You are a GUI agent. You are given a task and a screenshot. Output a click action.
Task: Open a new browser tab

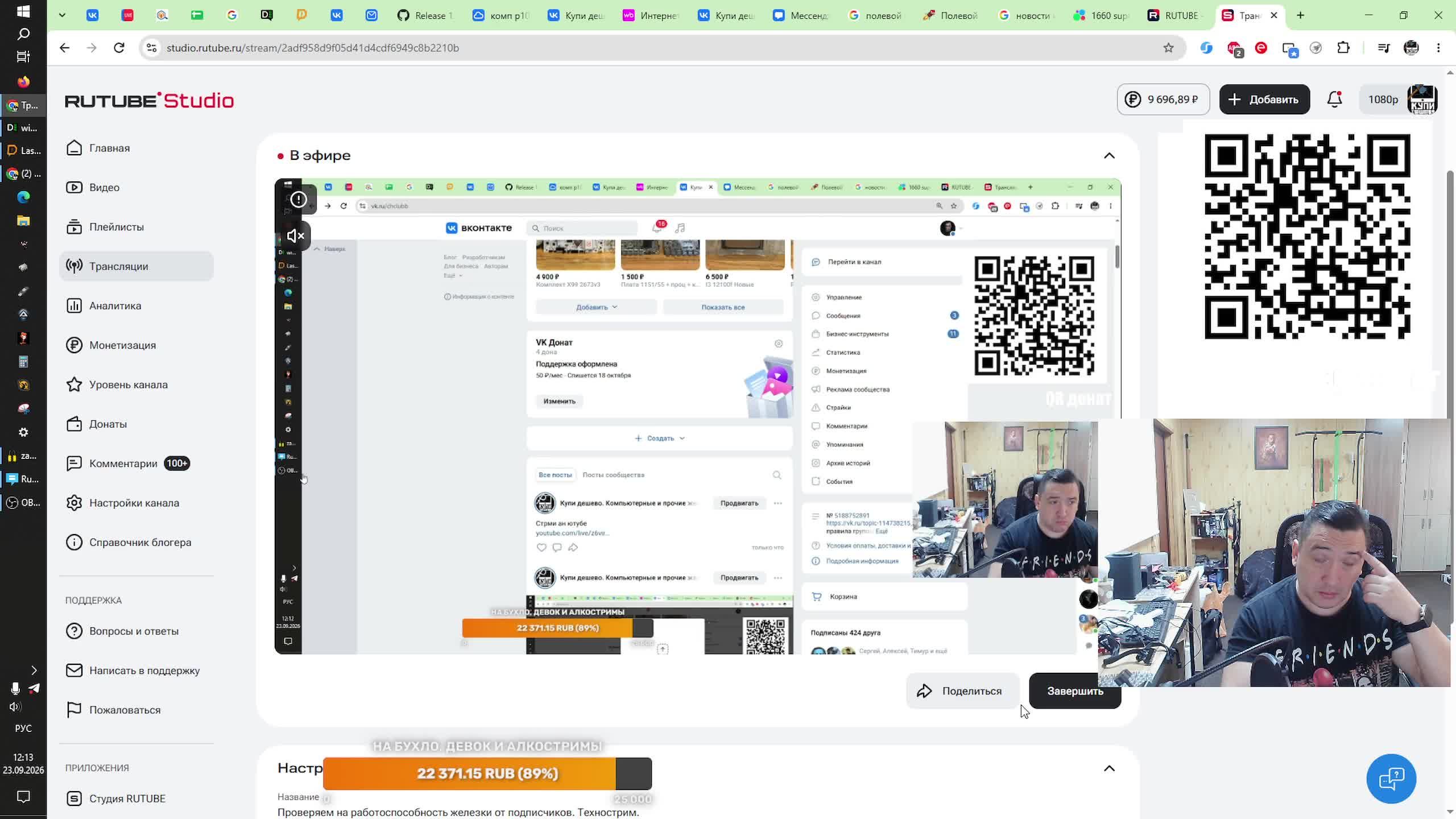1301,15
